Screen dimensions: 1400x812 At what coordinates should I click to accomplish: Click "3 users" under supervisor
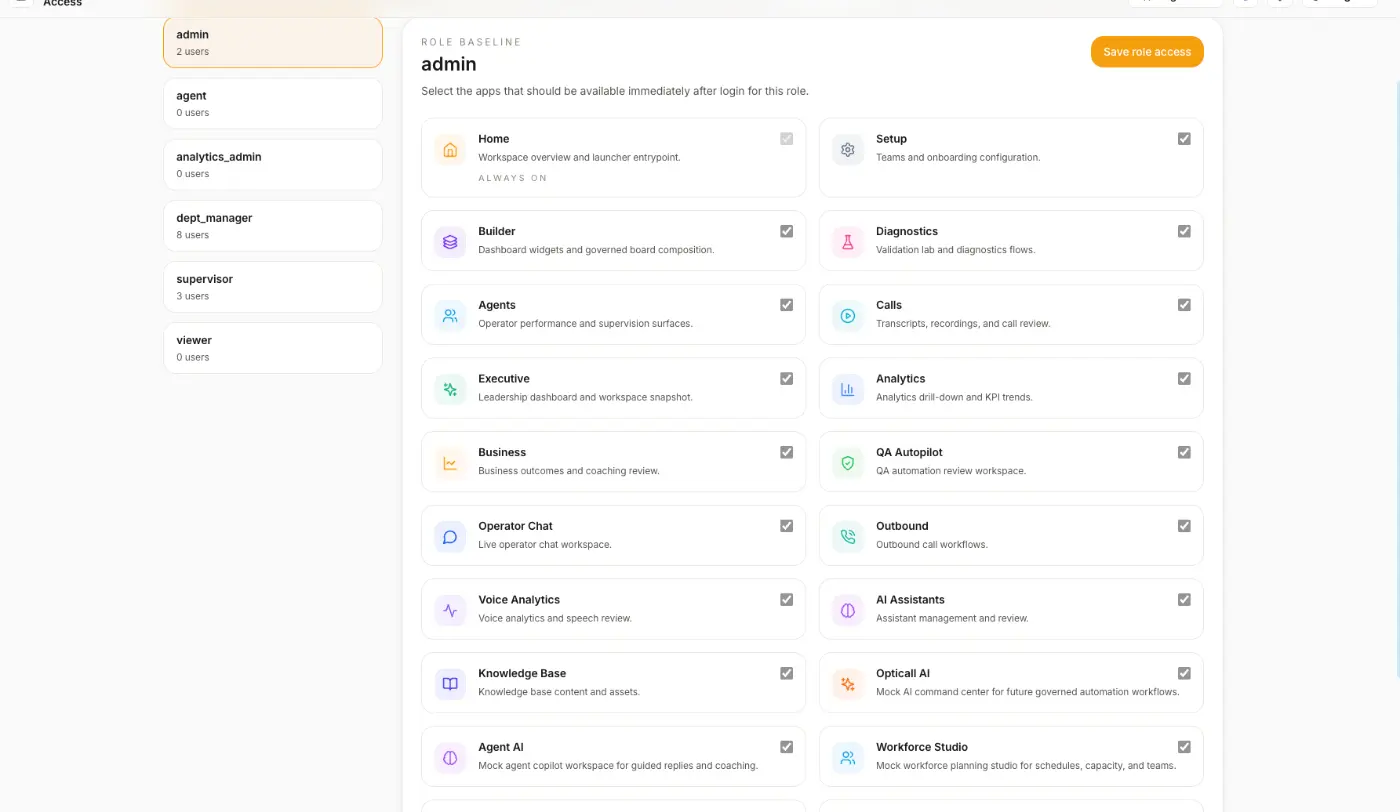[193, 296]
